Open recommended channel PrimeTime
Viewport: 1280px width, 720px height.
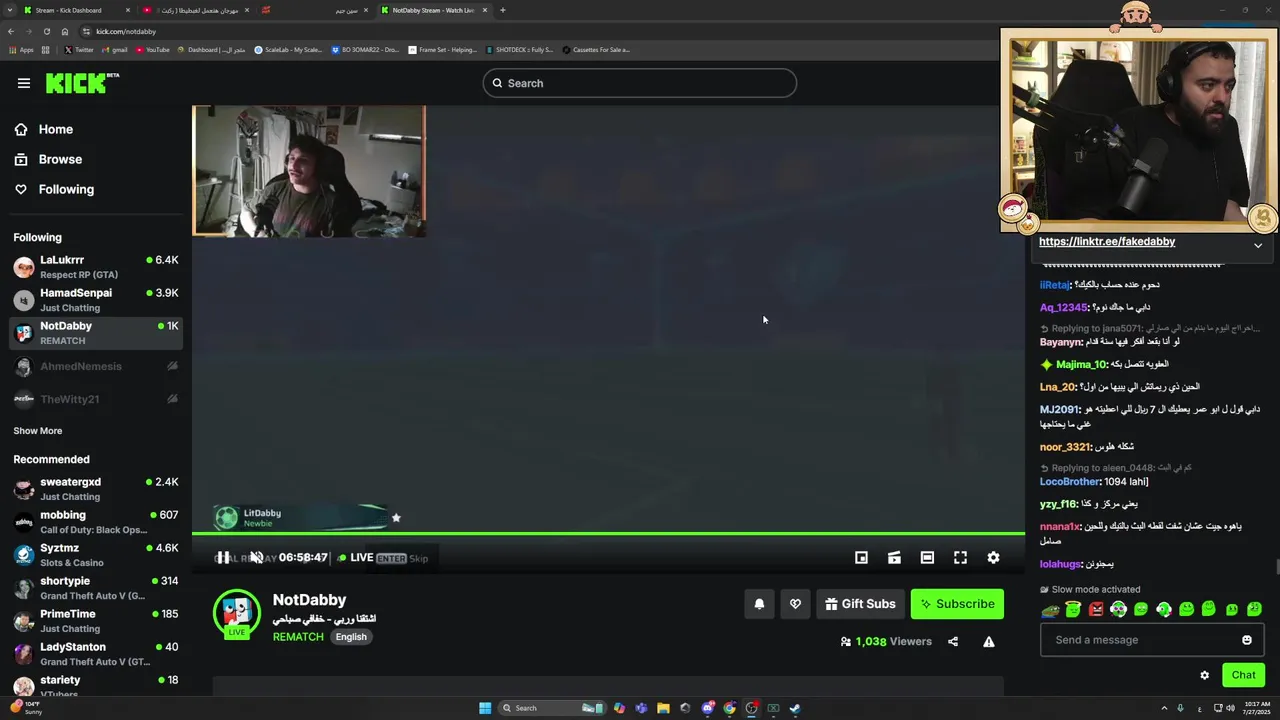[x=96, y=621]
